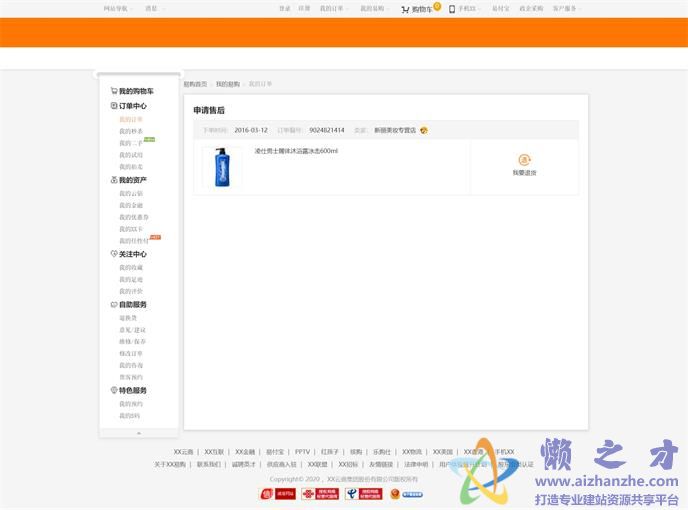Image resolution: width=688 pixels, height=510 pixels.
Task: Go to second breadcrumb link 我的易购
Action: (228, 84)
